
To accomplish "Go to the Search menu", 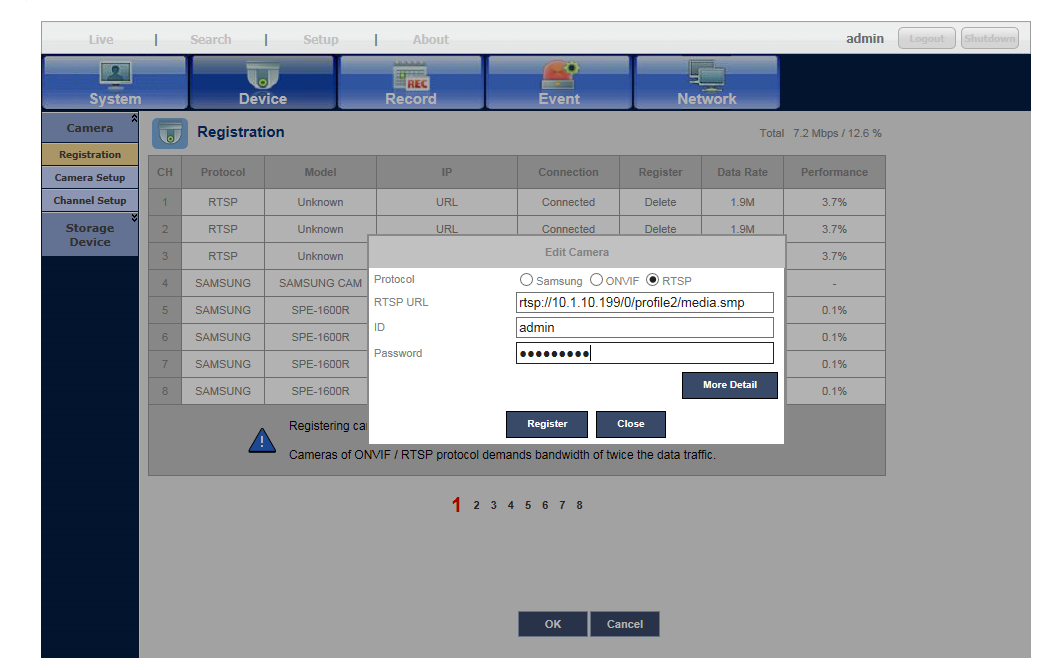I will click(x=211, y=39).
